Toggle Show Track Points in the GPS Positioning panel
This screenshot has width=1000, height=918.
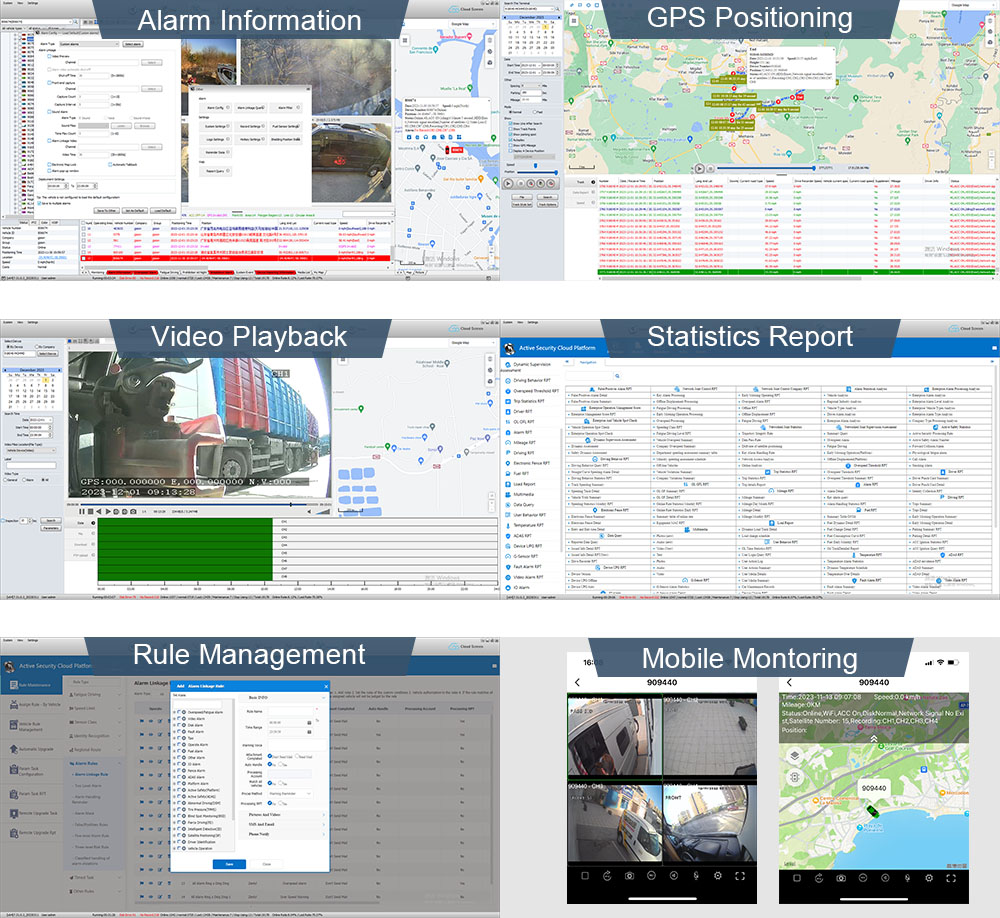511,129
